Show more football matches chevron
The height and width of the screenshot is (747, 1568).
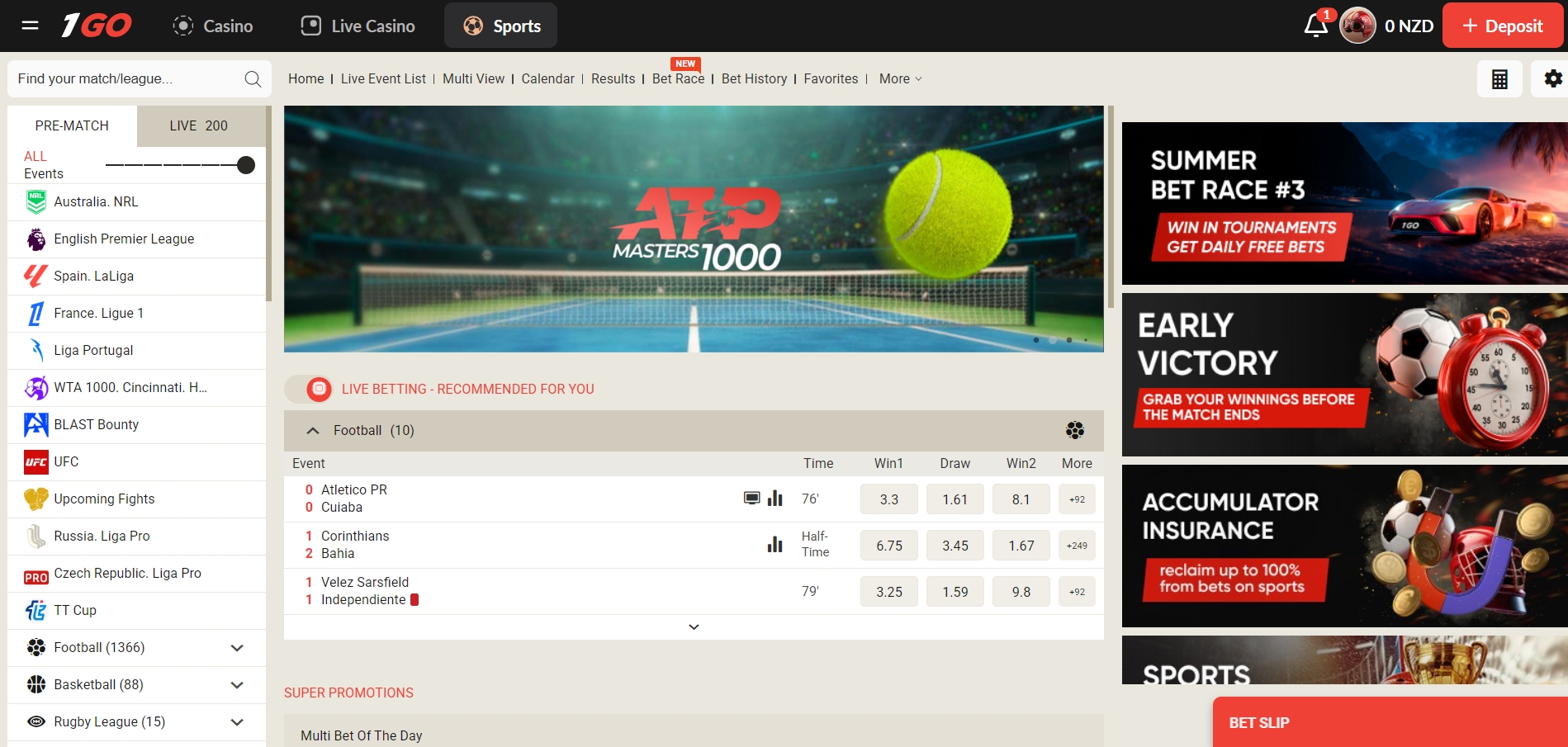click(x=694, y=627)
